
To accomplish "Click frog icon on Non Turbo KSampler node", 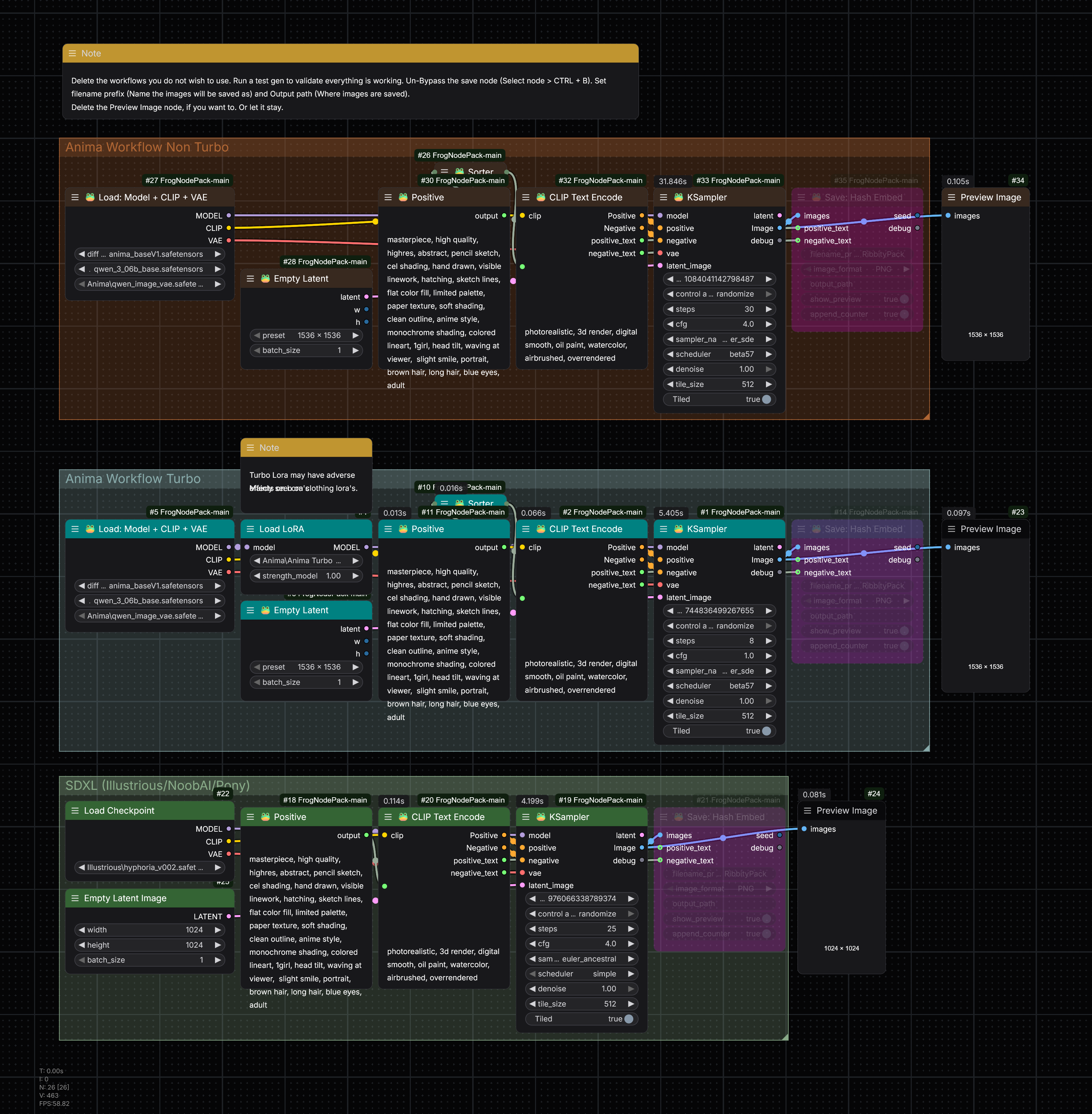I will 678,197.
